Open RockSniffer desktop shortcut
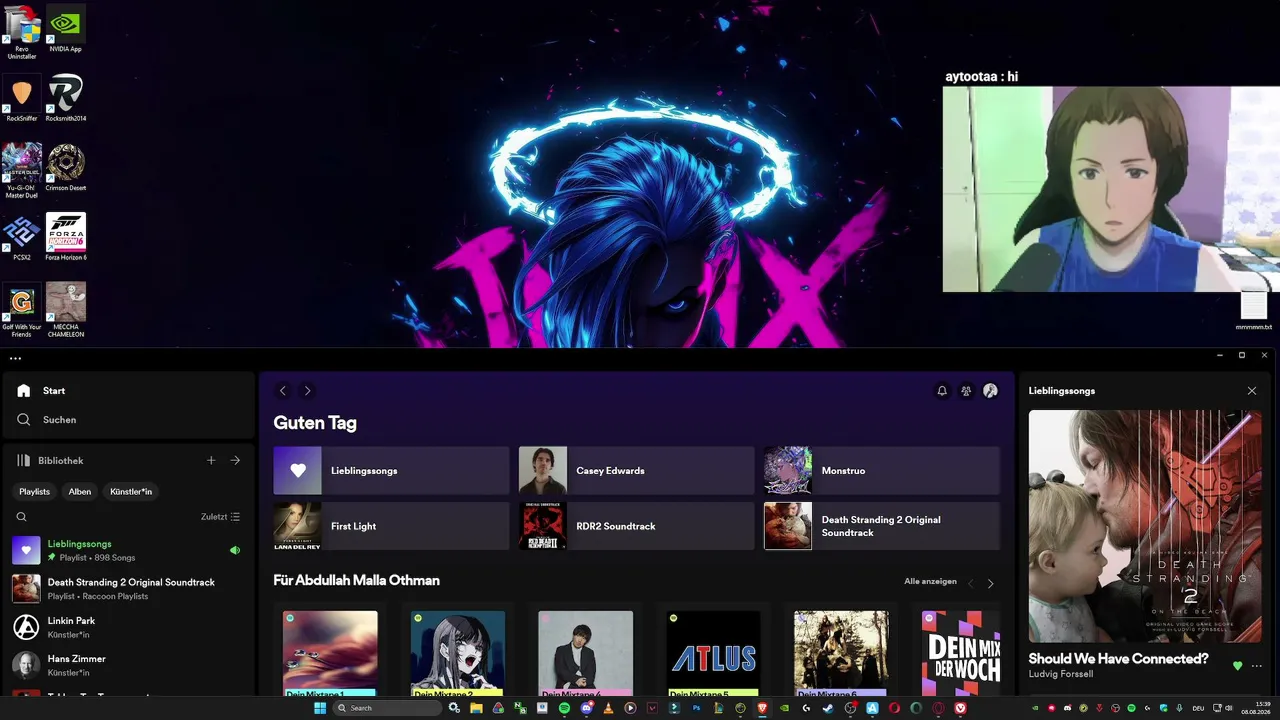 [x=22, y=98]
